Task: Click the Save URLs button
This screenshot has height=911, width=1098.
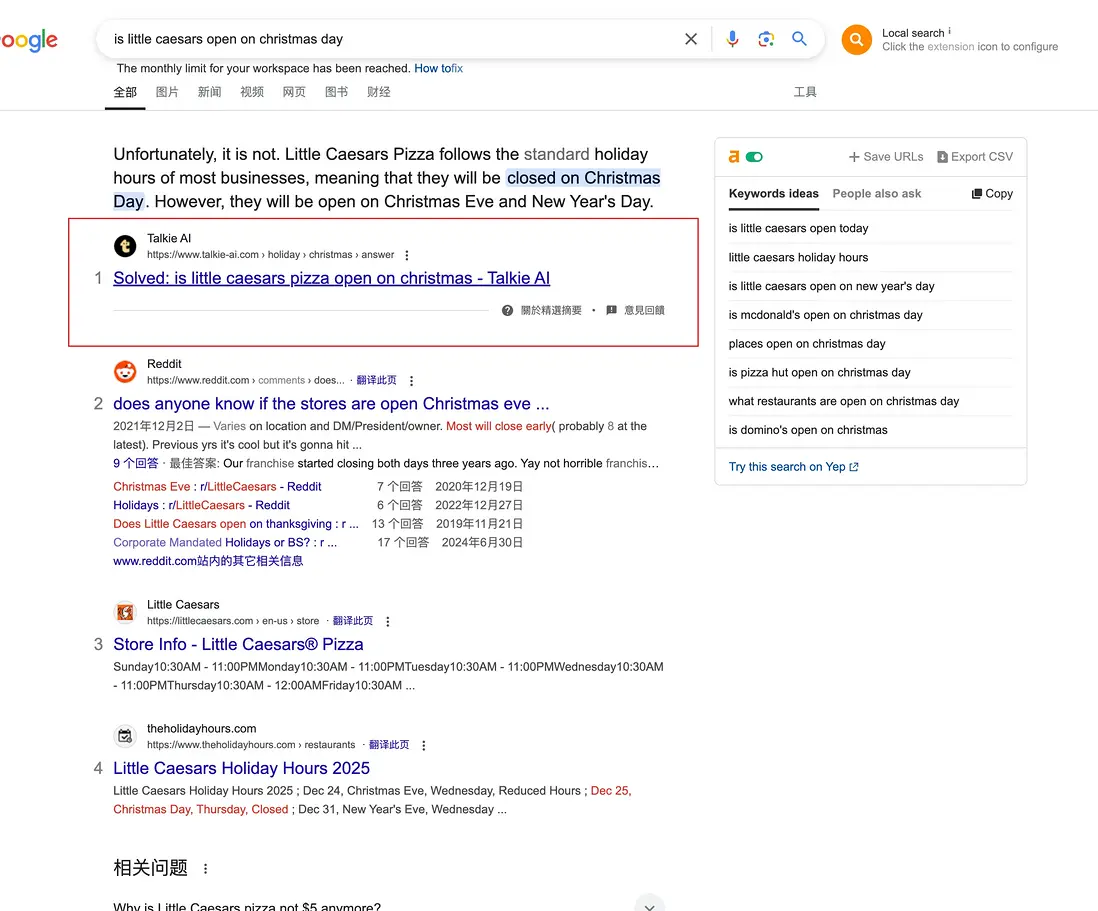Action: (885, 157)
